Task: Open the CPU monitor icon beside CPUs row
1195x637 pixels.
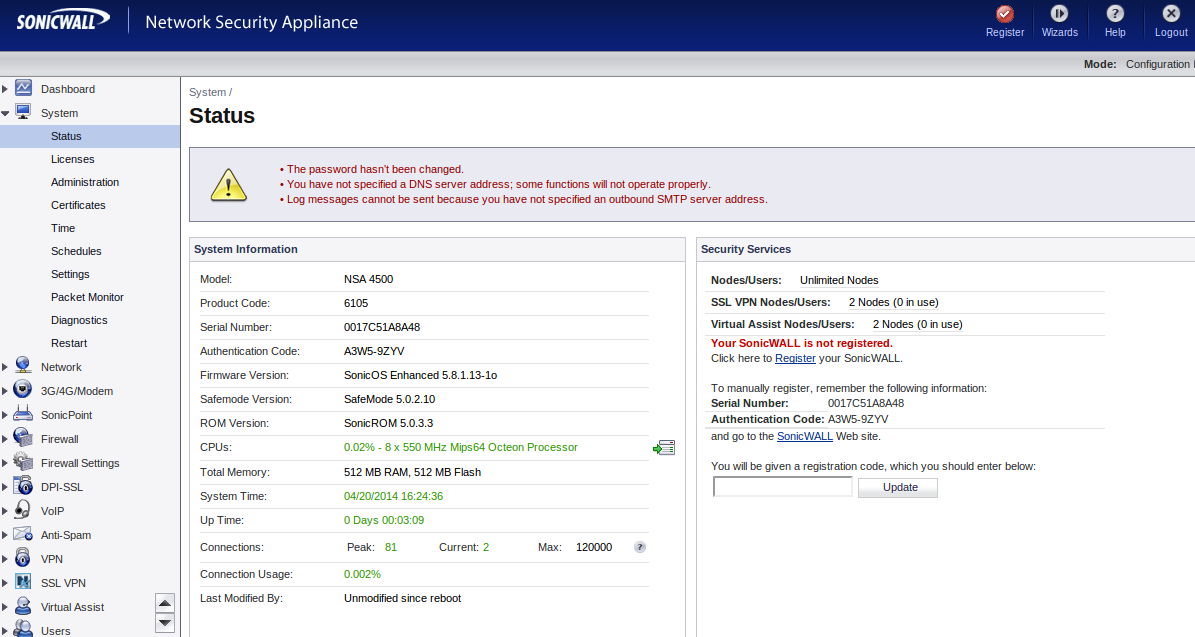Action: (664, 448)
